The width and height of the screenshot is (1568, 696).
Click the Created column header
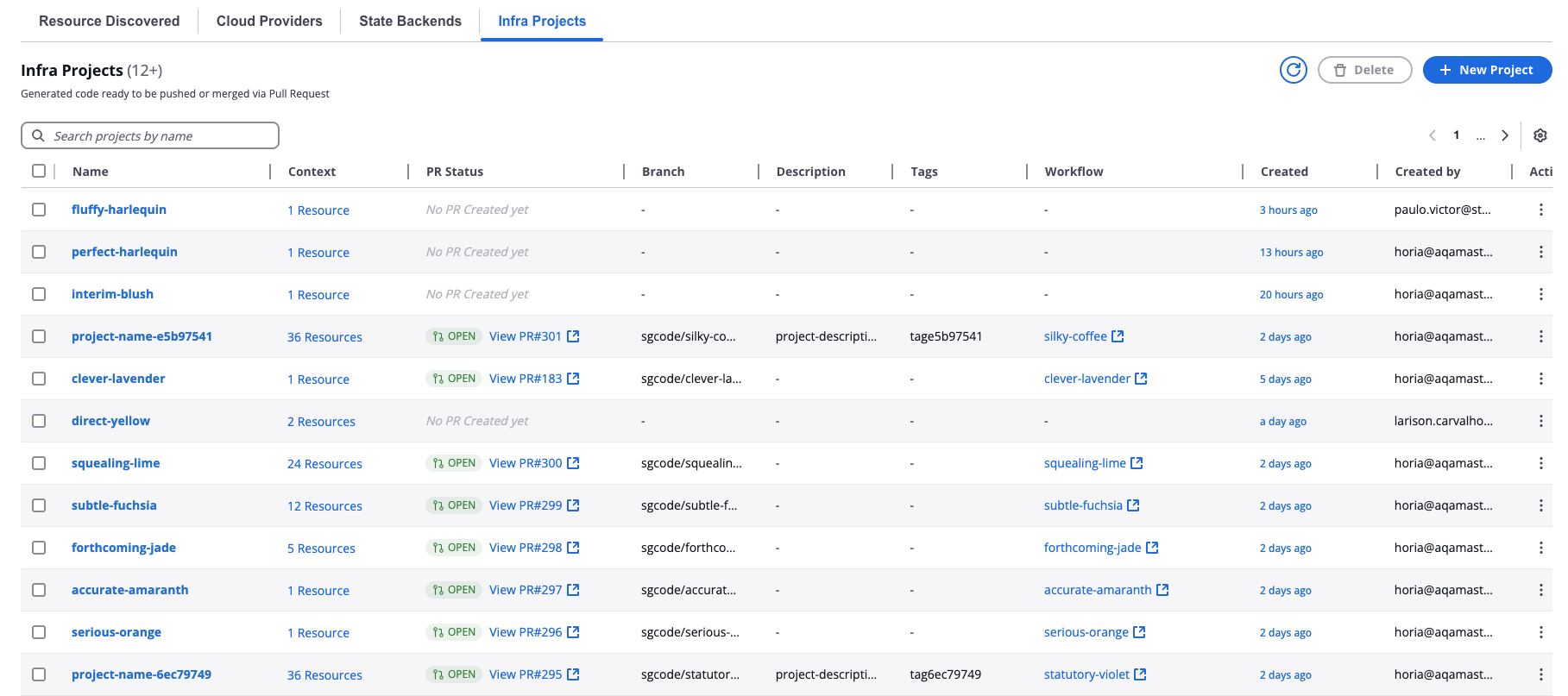[1284, 172]
